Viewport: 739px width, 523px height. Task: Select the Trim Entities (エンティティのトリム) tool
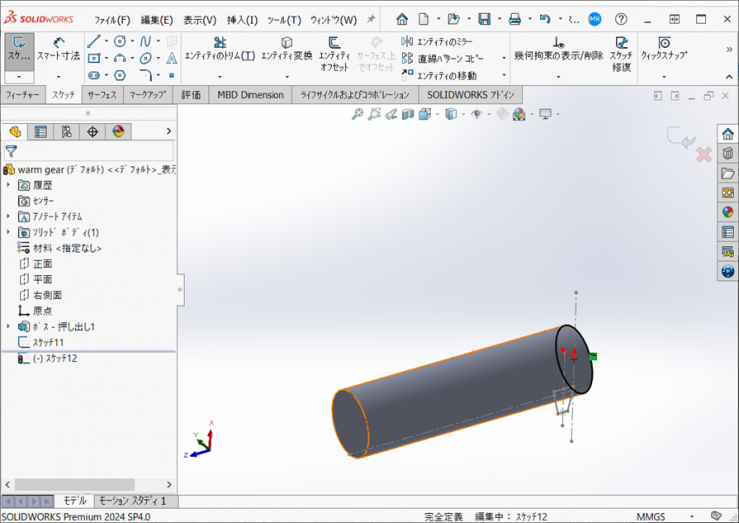pyautogui.click(x=219, y=49)
